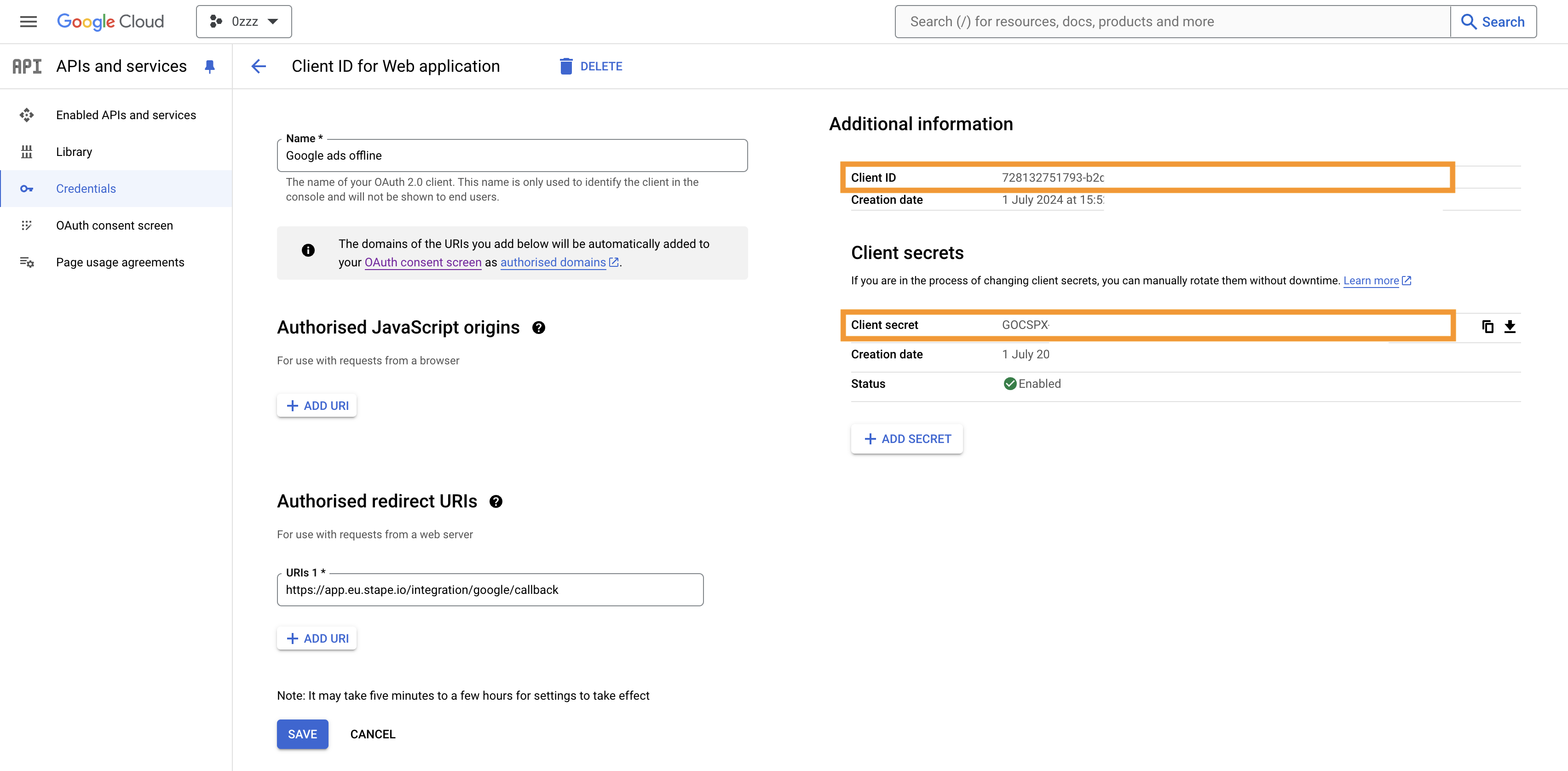Open help for Authorised redirect URIs
This screenshot has height=771, width=1568.
pos(496,501)
